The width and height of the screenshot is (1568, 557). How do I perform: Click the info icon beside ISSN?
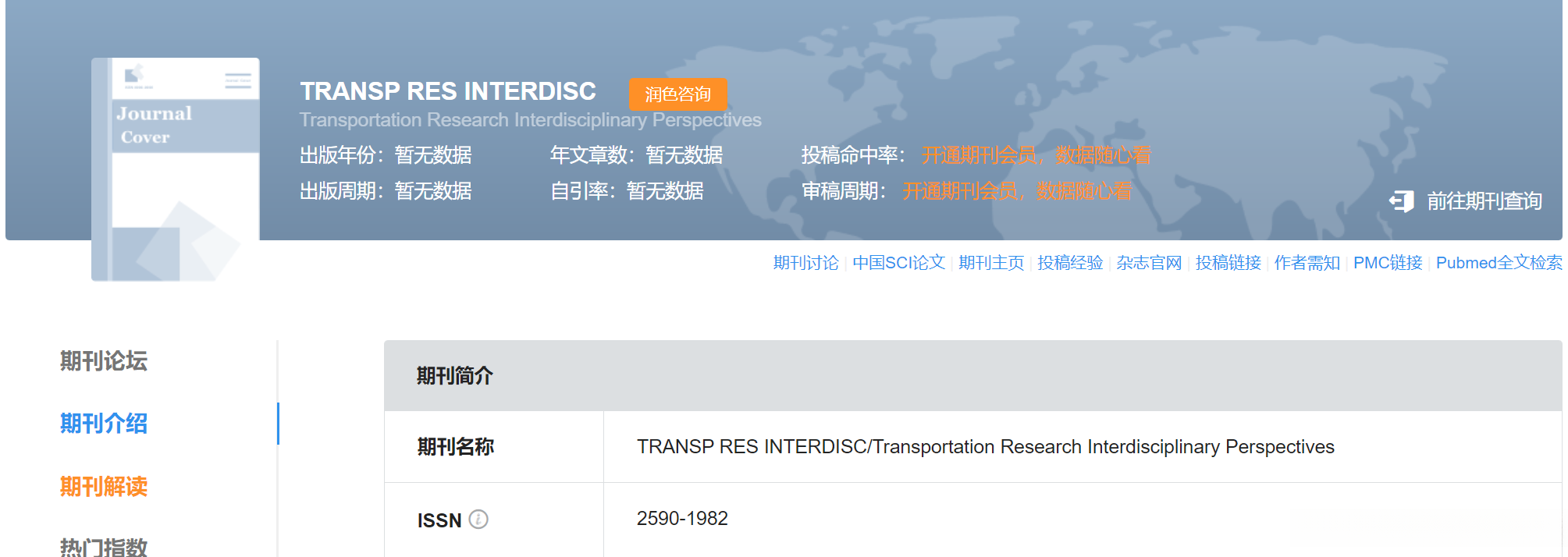pyautogui.click(x=478, y=520)
